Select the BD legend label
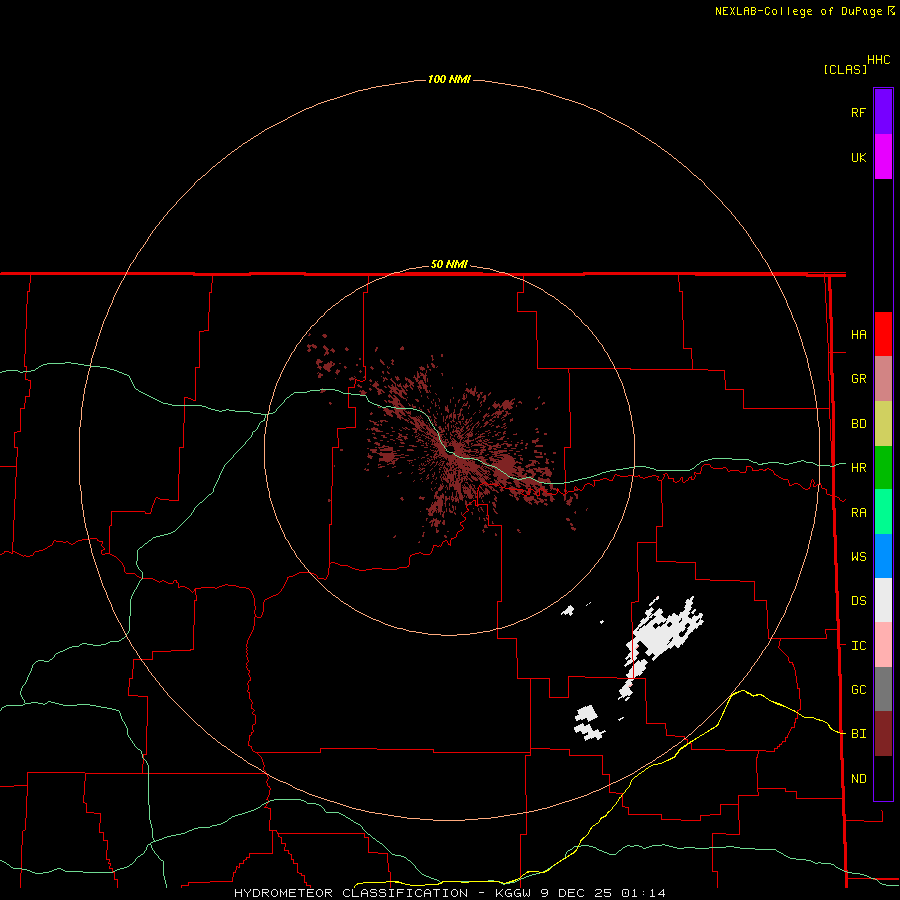Screen dimensions: 900x900 click(x=858, y=424)
